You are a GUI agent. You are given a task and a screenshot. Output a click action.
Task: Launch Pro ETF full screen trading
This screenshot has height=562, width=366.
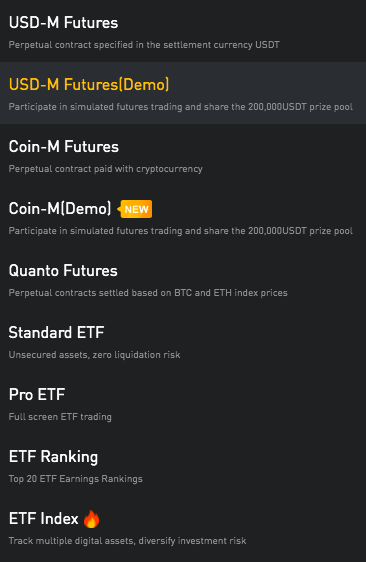183,403
